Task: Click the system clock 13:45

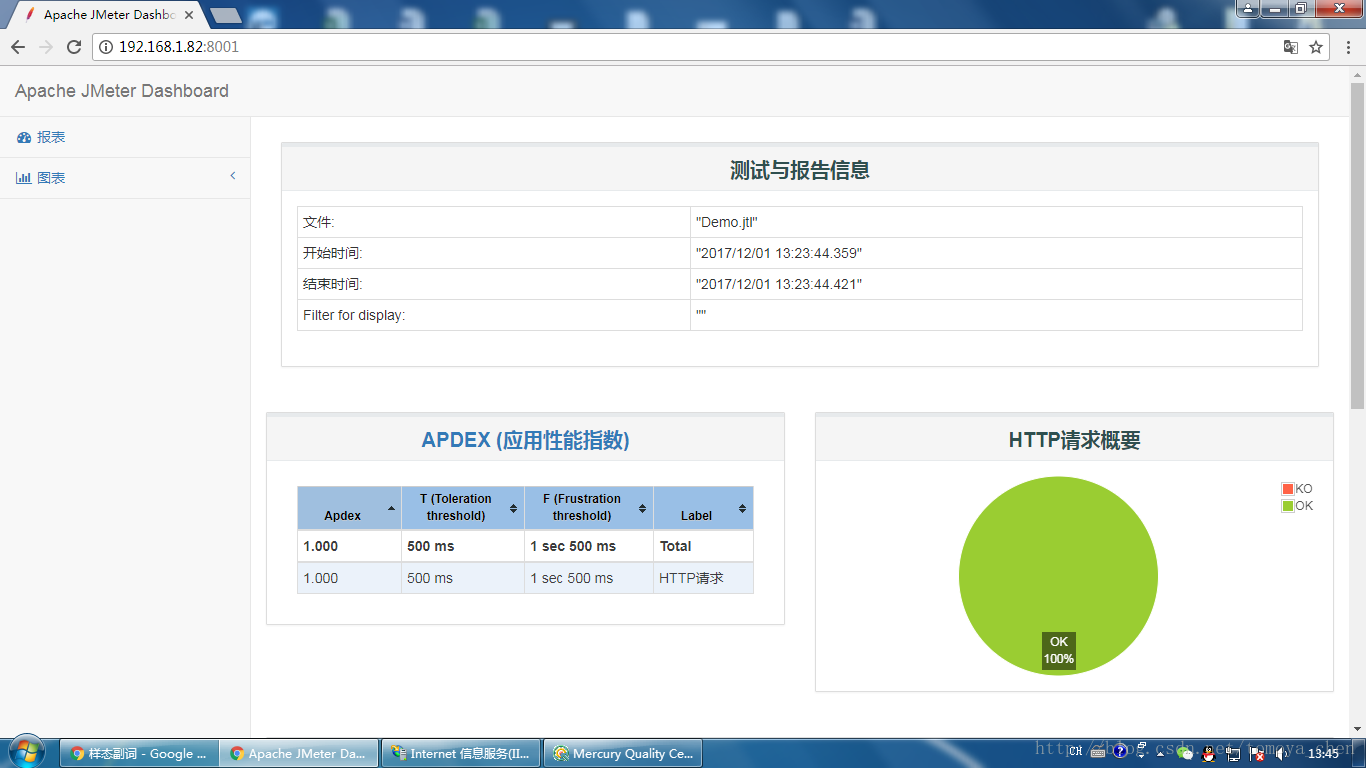Action: [x=1323, y=753]
